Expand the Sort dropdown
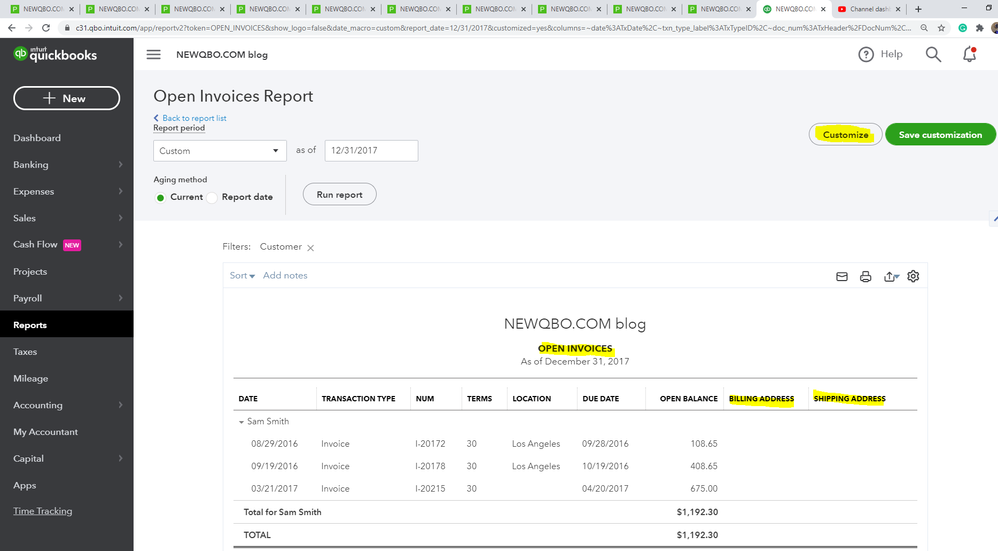The height and width of the screenshot is (551, 998). click(x=242, y=276)
